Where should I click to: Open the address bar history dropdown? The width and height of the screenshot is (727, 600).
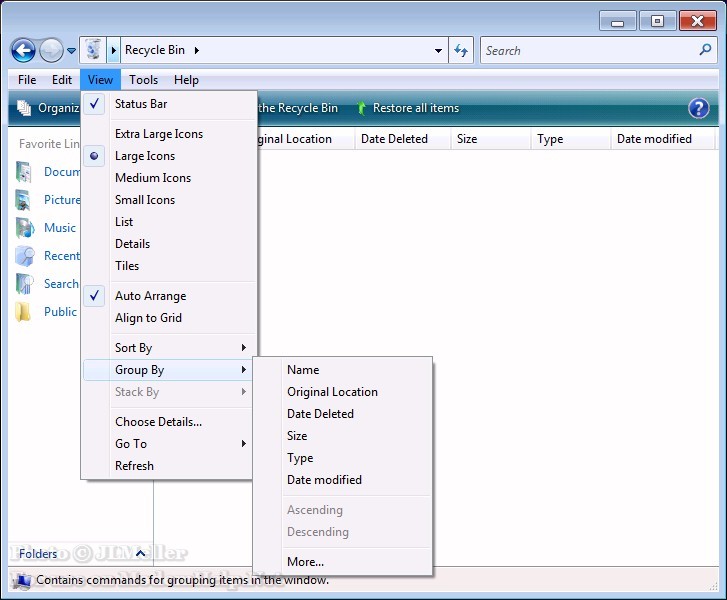pos(438,51)
